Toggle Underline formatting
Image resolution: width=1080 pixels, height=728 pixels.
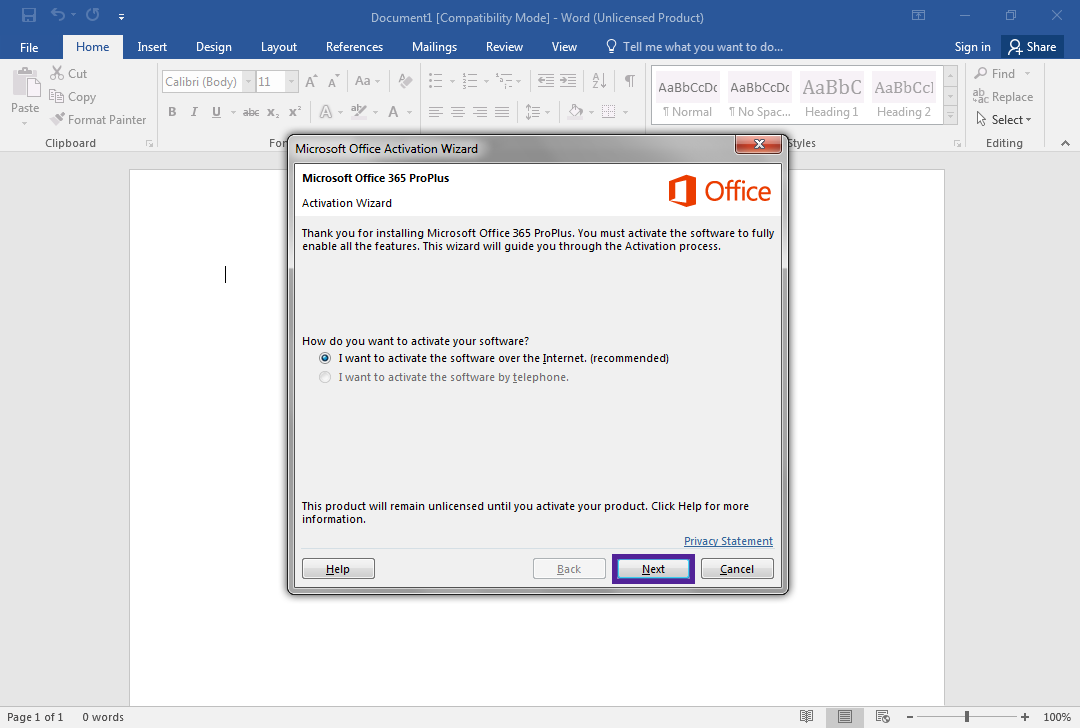coord(216,112)
